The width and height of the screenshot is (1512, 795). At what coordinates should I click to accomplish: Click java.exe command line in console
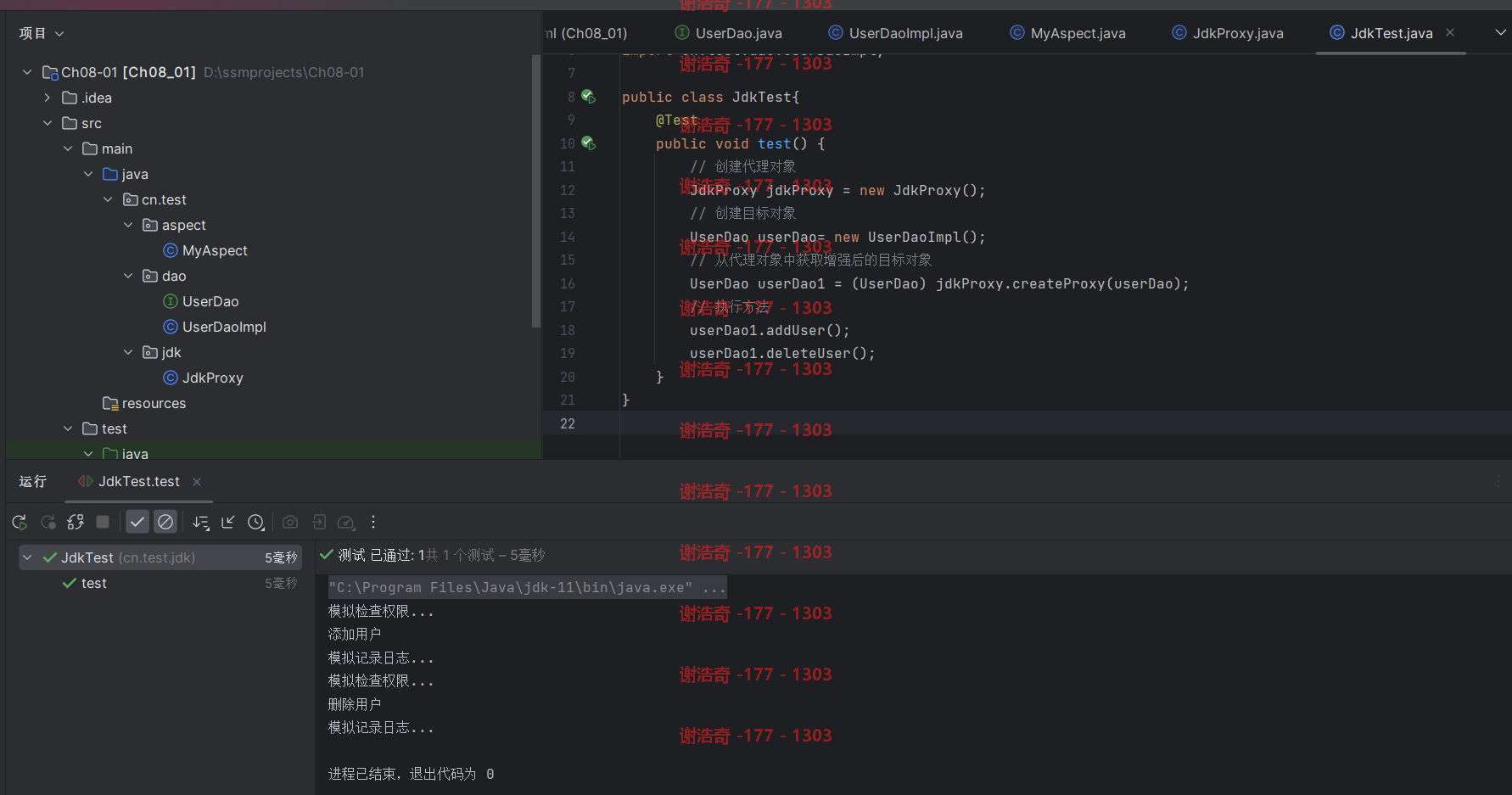click(x=527, y=587)
